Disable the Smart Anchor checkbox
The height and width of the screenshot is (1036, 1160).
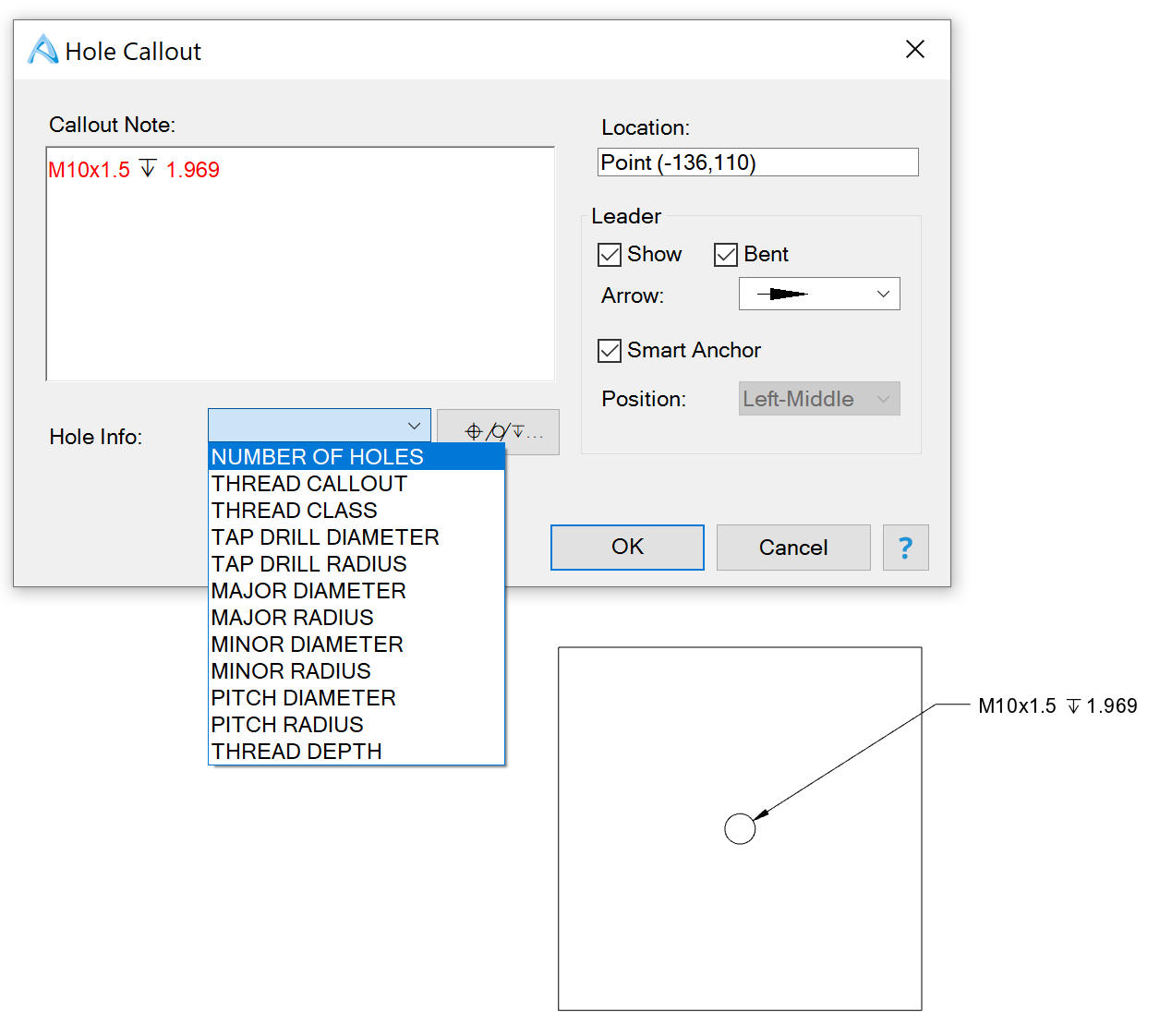(610, 350)
